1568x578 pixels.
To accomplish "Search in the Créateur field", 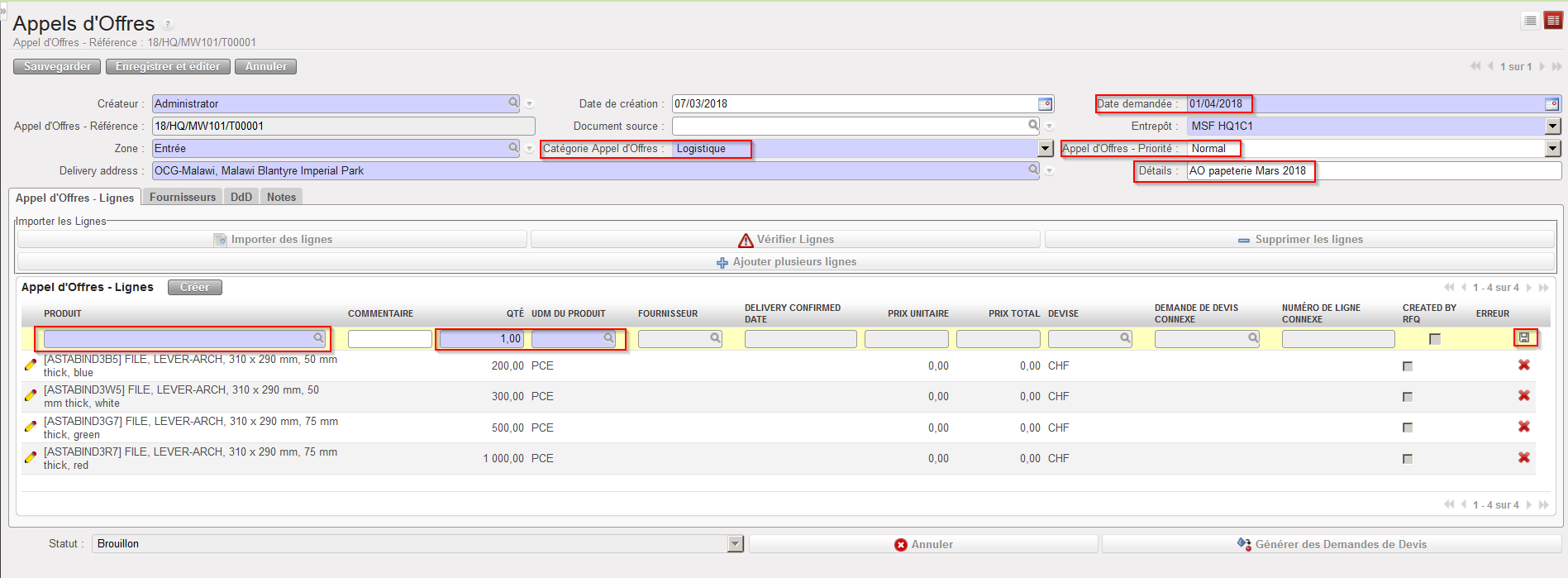I will tap(513, 103).
